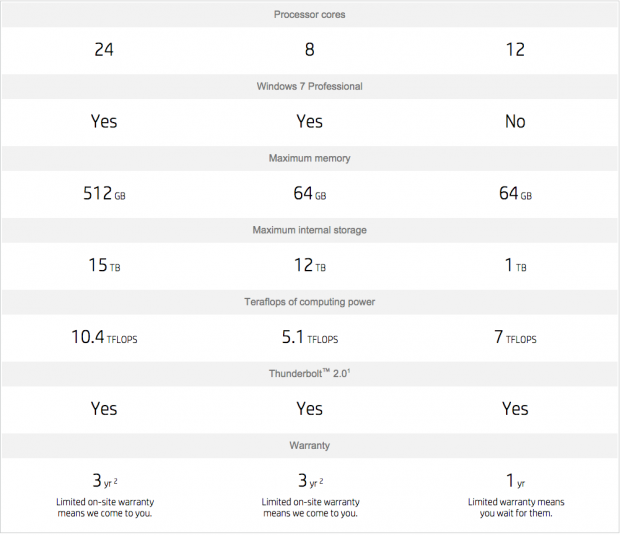This screenshot has width=620, height=535.
Task: Select the 512 GB memory value
Action: pos(104,194)
